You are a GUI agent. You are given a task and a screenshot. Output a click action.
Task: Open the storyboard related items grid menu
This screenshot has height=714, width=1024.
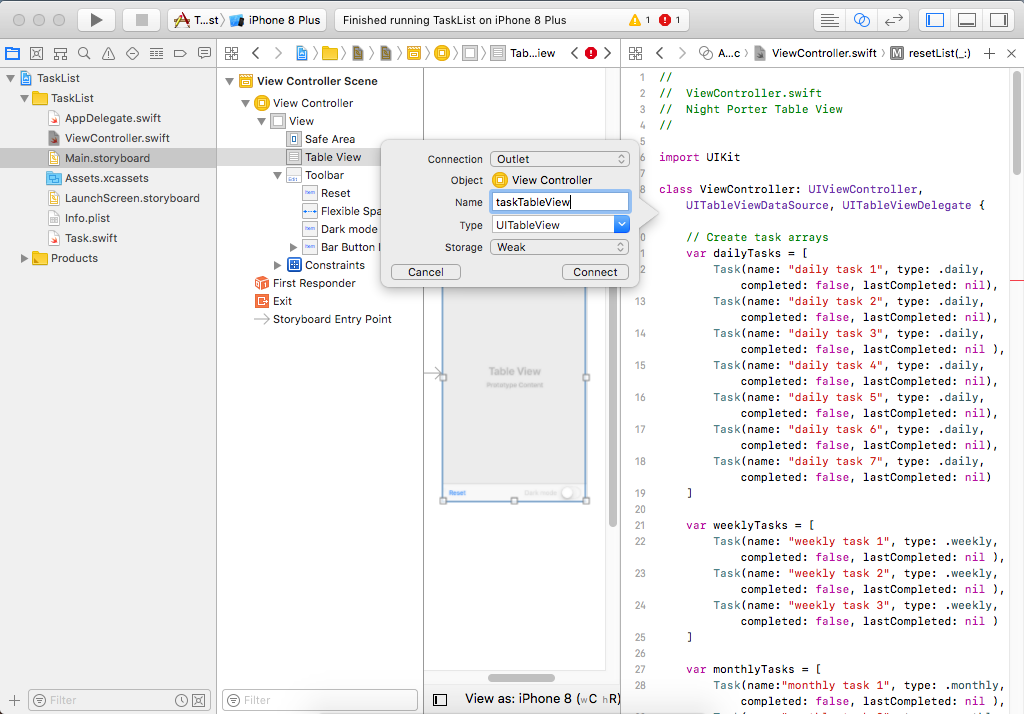pyautogui.click(x=232, y=53)
